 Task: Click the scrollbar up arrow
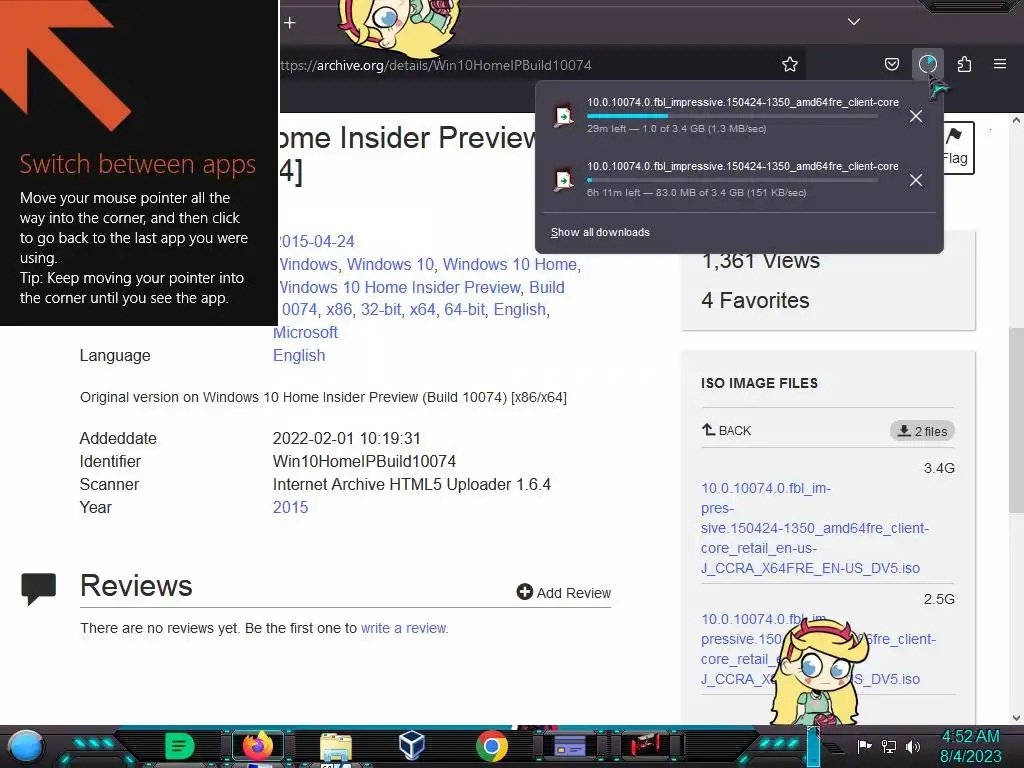click(x=1016, y=120)
